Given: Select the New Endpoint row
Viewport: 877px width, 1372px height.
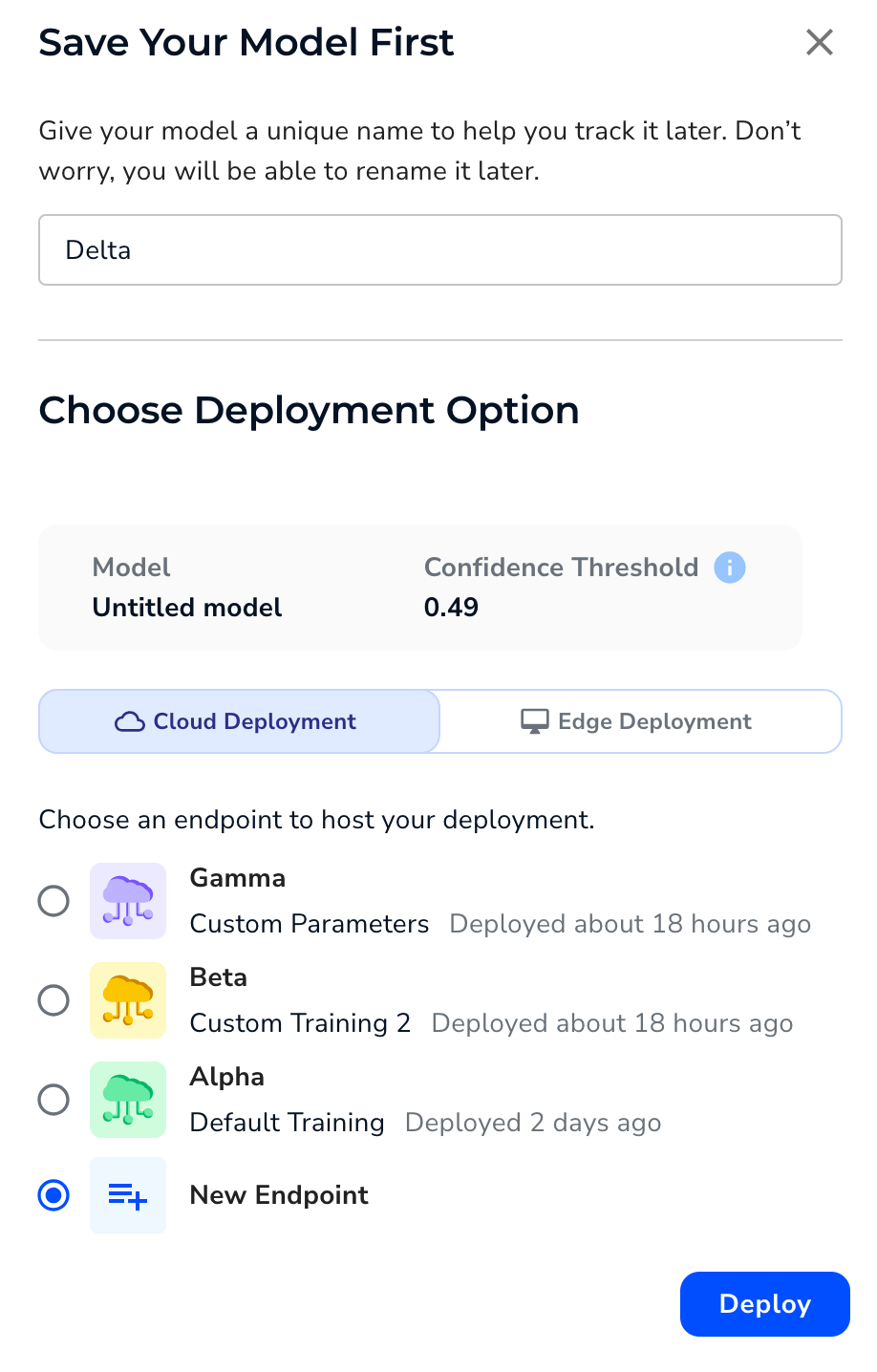Looking at the screenshot, I should tap(278, 1195).
